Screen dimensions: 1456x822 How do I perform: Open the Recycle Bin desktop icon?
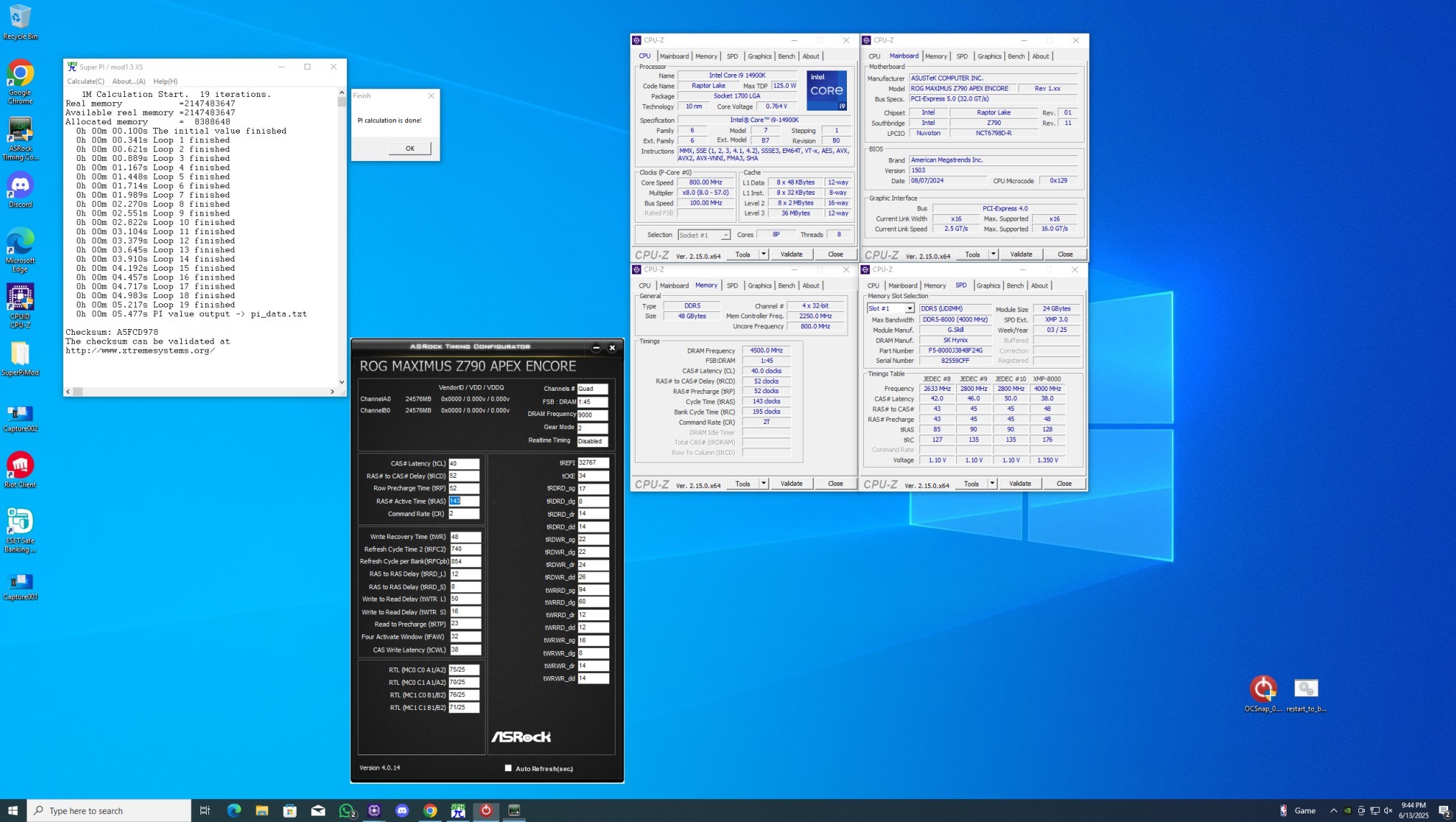click(x=20, y=22)
